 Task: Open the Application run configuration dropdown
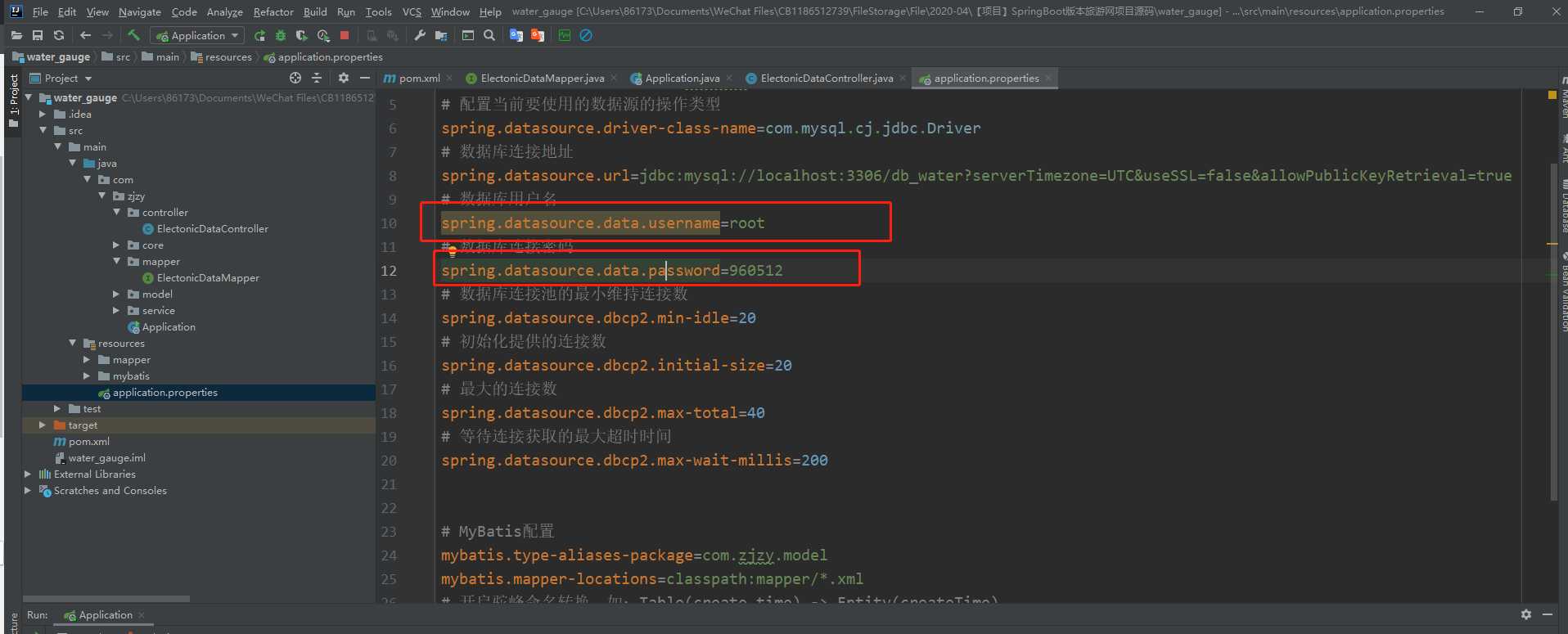pos(197,35)
